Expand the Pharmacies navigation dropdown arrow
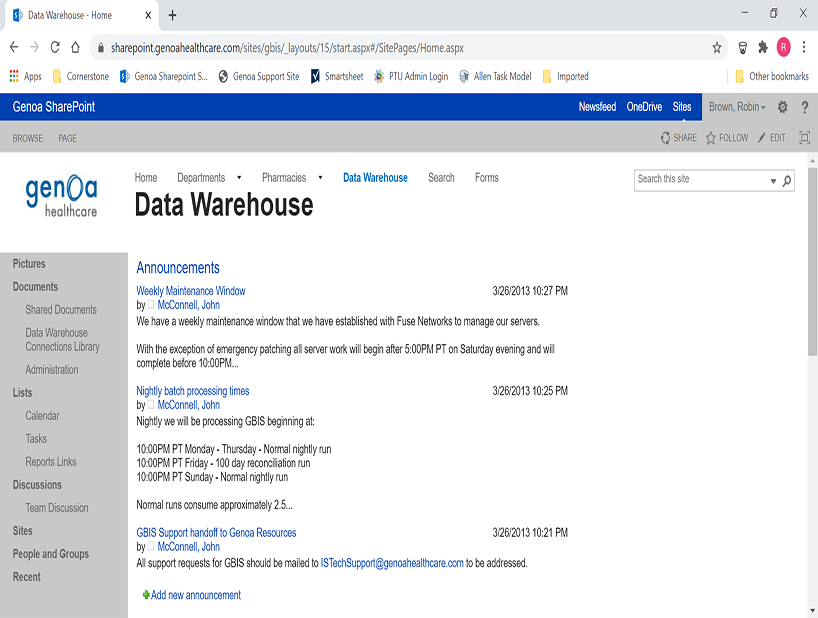The height and width of the screenshot is (618, 818). coord(320,178)
